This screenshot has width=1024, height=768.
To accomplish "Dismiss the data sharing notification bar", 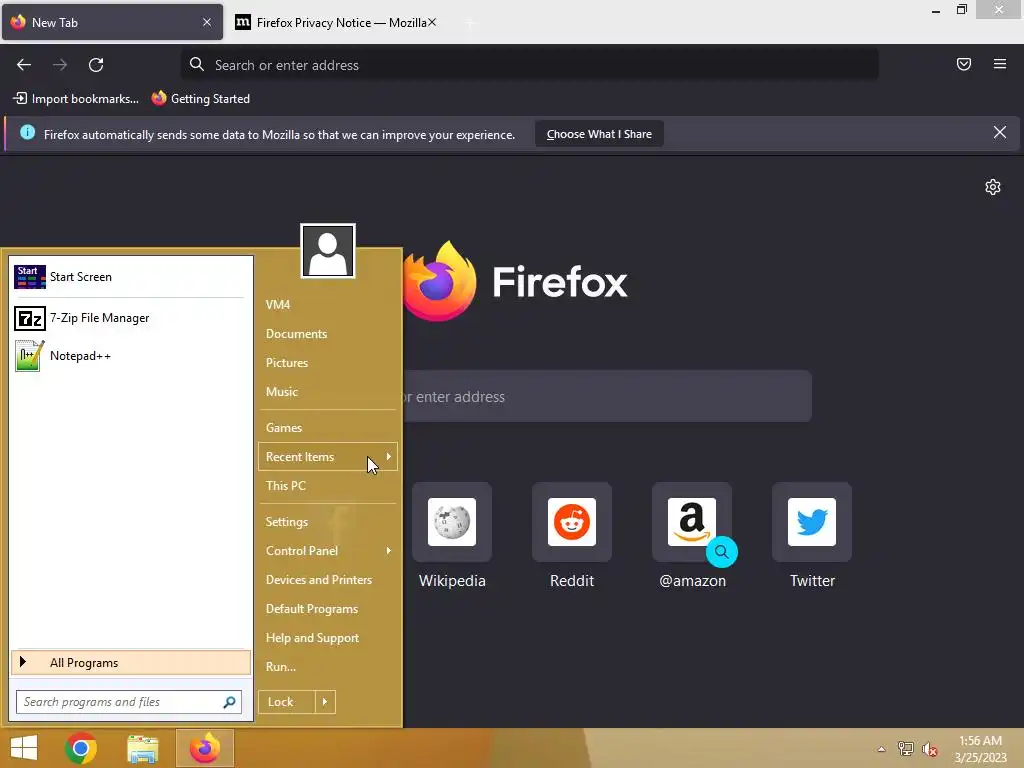I will pos(999,133).
